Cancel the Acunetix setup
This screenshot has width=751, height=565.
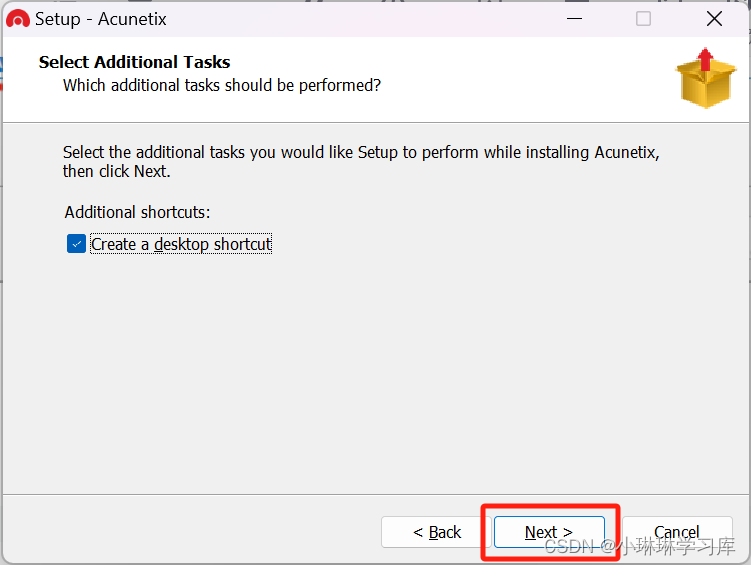[677, 532]
